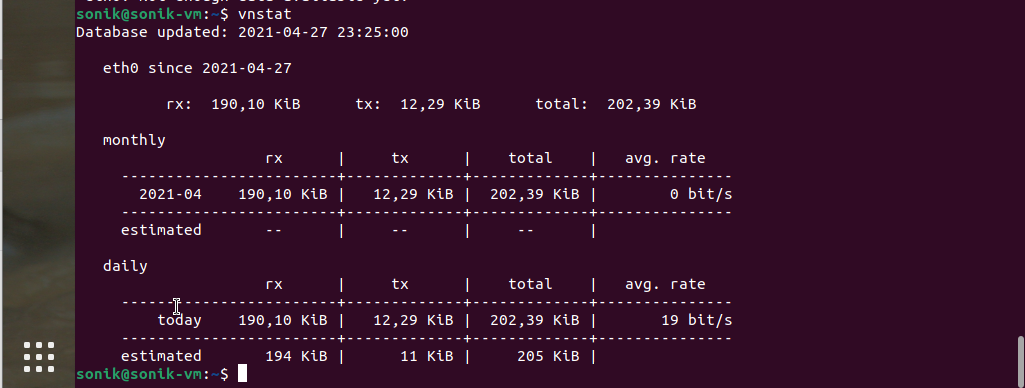Click the 'monthly' section heading

(134, 140)
